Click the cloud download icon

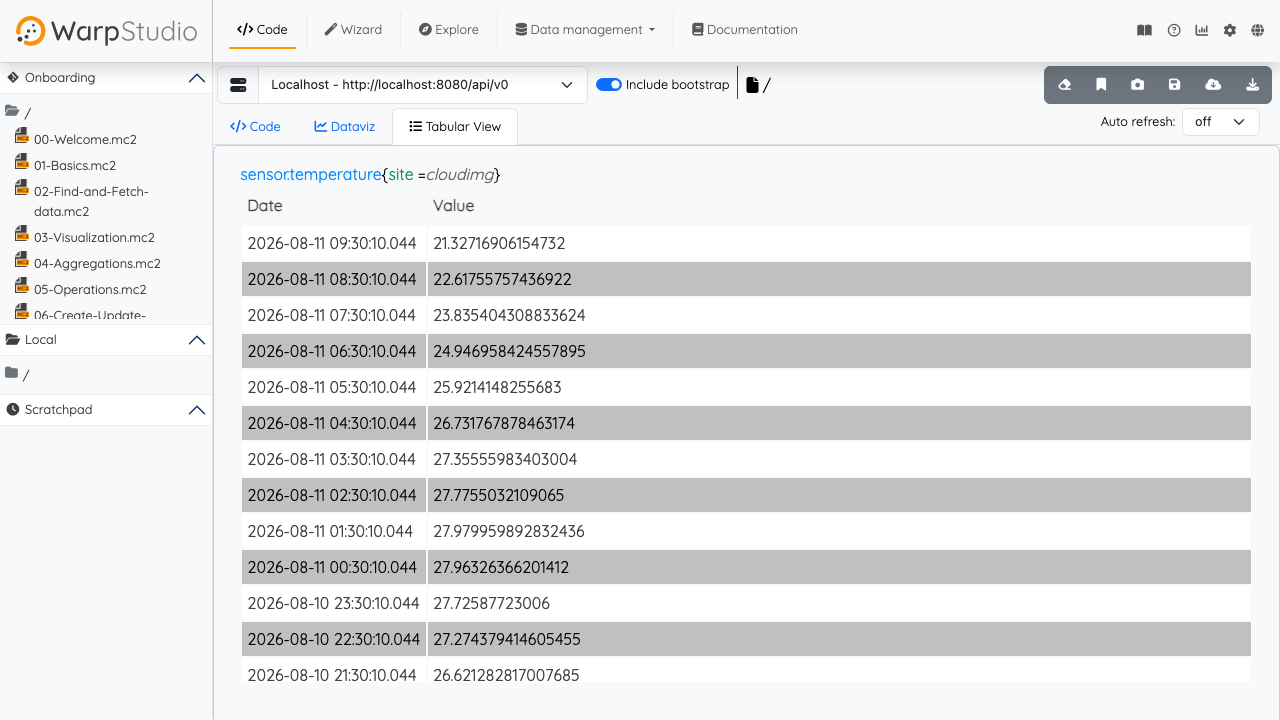[x=1213, y=85]
